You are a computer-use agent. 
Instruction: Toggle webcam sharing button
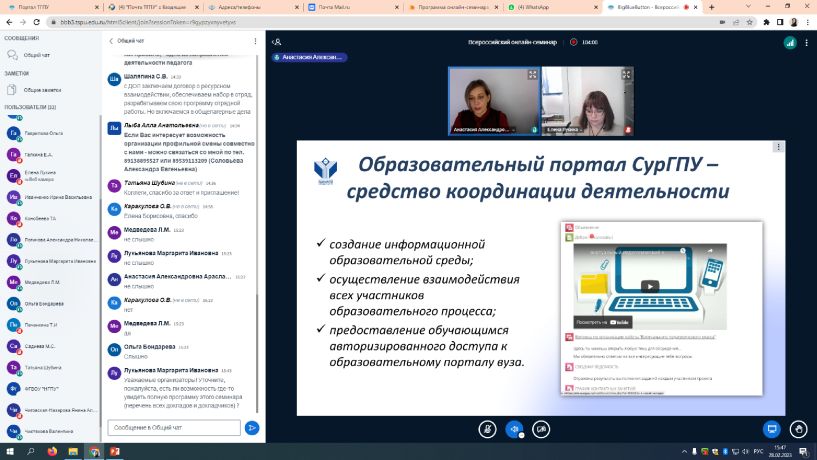point(541,429)
